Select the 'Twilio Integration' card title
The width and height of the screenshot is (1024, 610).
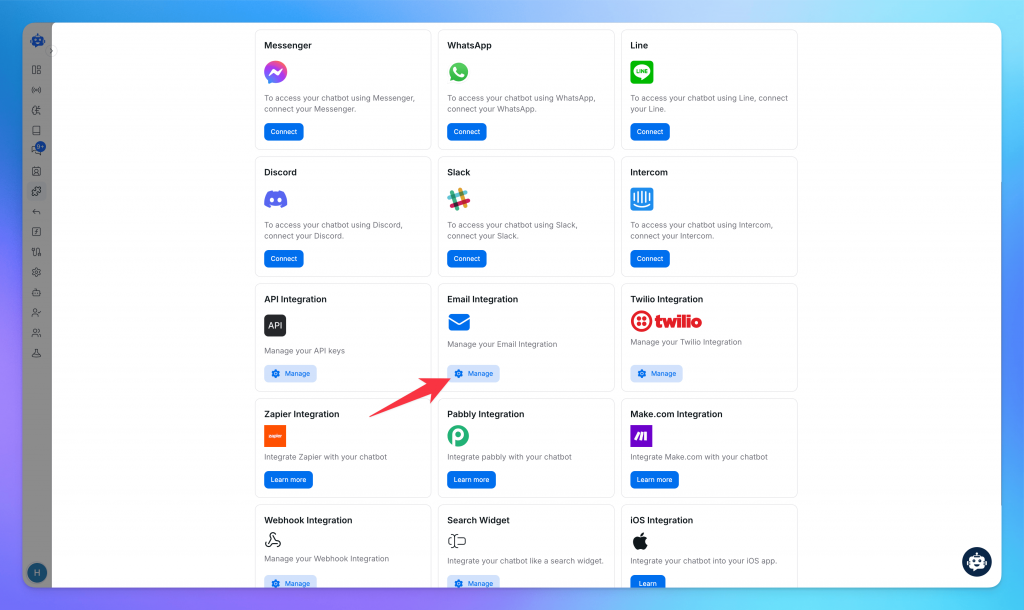tap(667, 299)
